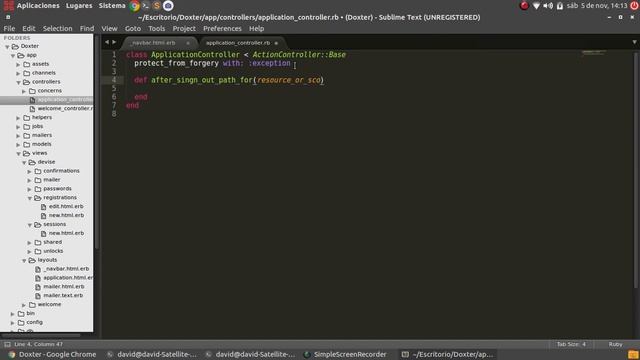The width and height of the screenshot is (640, 360).
Task: Switch to SimpleScreenRecorder in taskbar
Action: pos(345,354)
